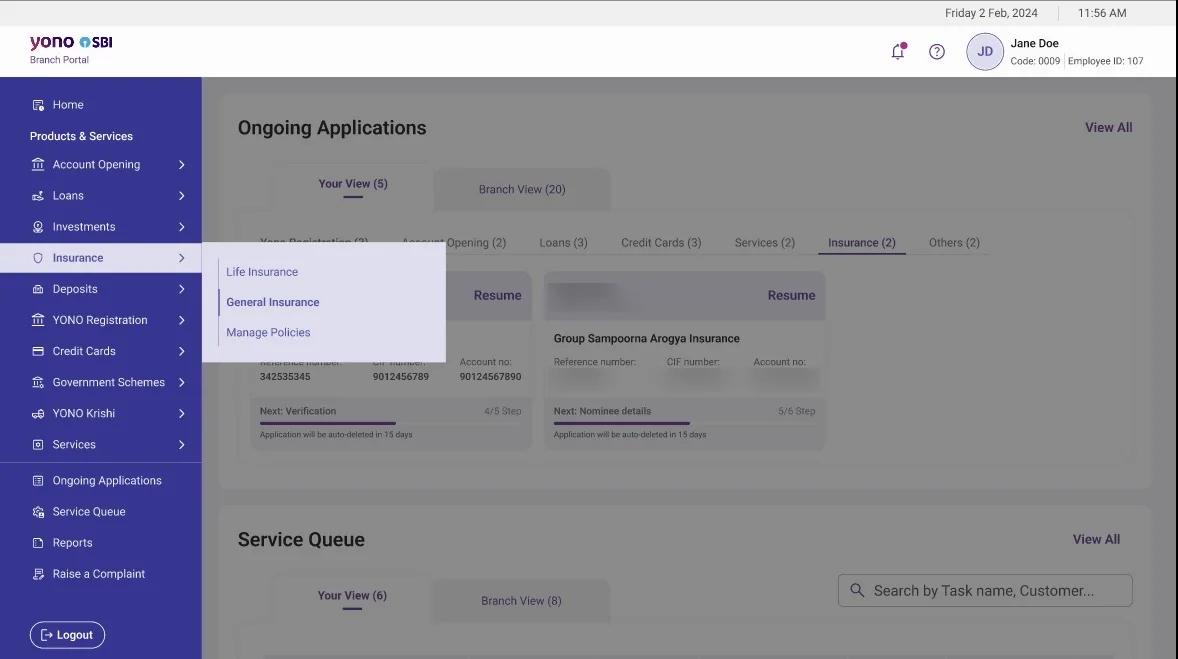Screen dimensions: 1178x659
Task: Click the Group Sampoorna Arogya Insurance title
Action: [x=647, y=339]
